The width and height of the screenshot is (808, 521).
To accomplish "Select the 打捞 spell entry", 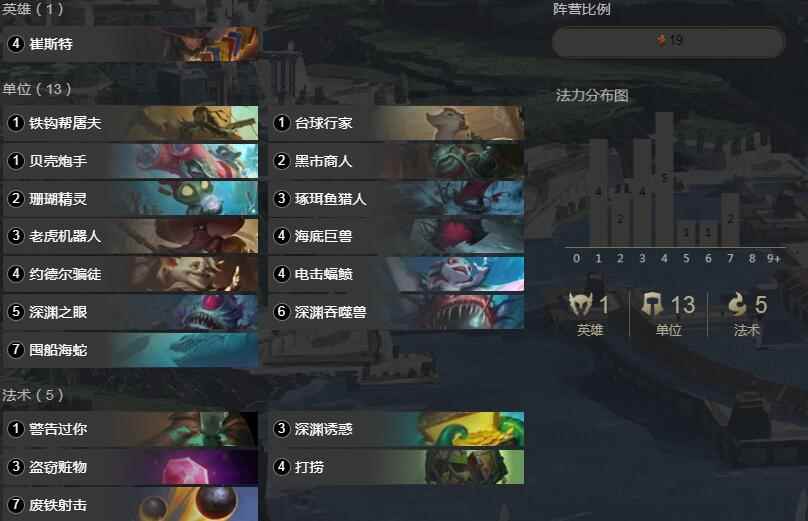I will (x=396, y=467).
